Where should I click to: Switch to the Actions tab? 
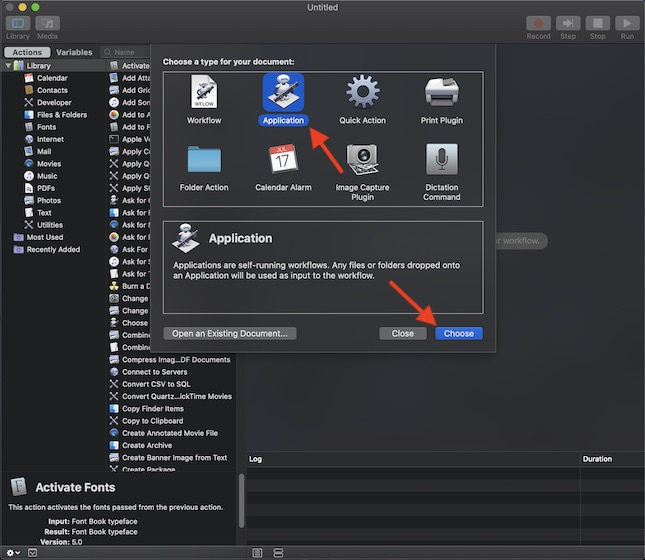click(27, 52)
